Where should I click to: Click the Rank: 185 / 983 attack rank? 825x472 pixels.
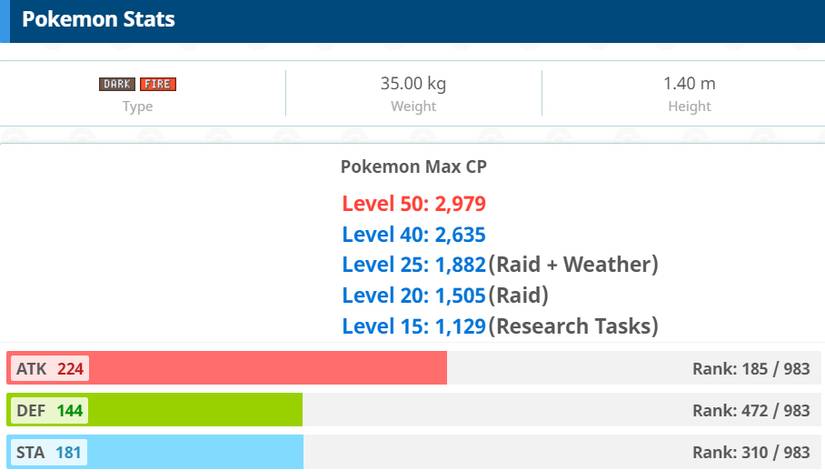pos(751,369)
